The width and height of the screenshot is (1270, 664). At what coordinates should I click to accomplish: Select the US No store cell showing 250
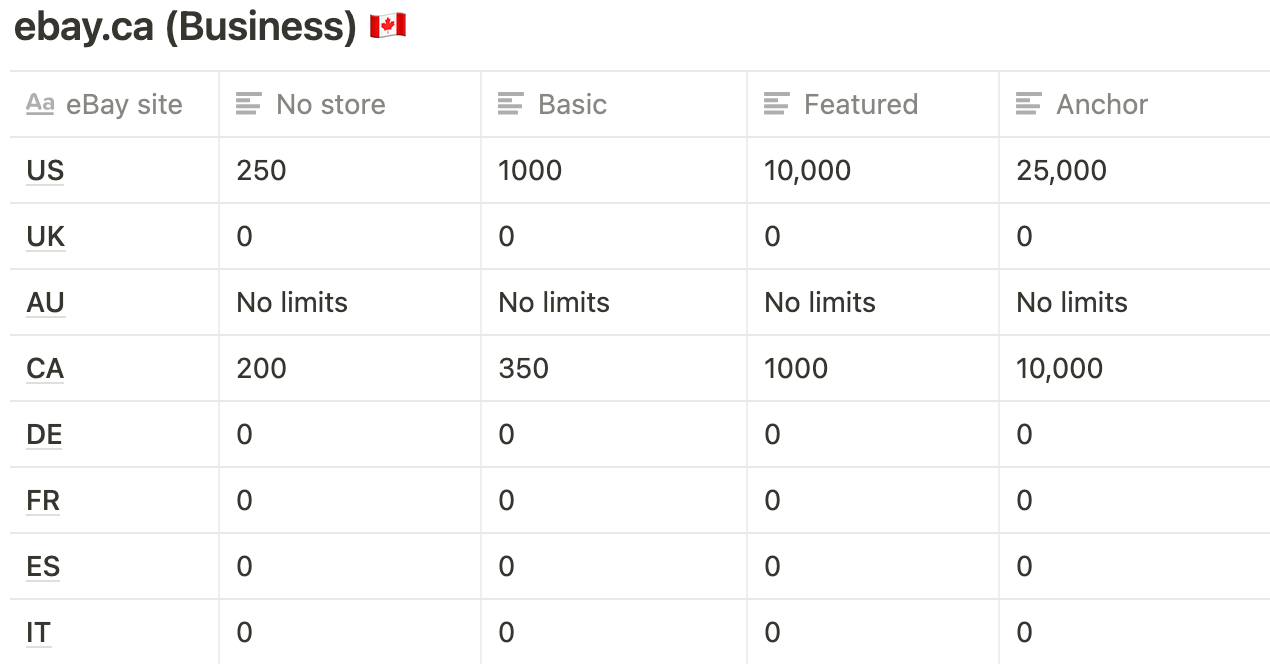350,170
